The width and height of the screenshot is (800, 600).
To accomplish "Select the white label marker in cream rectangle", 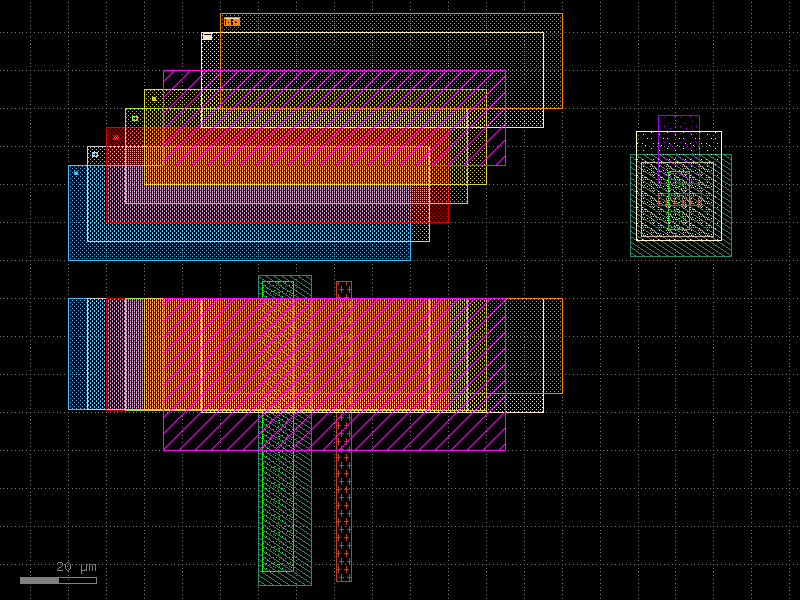I will (x=207, y=36).
